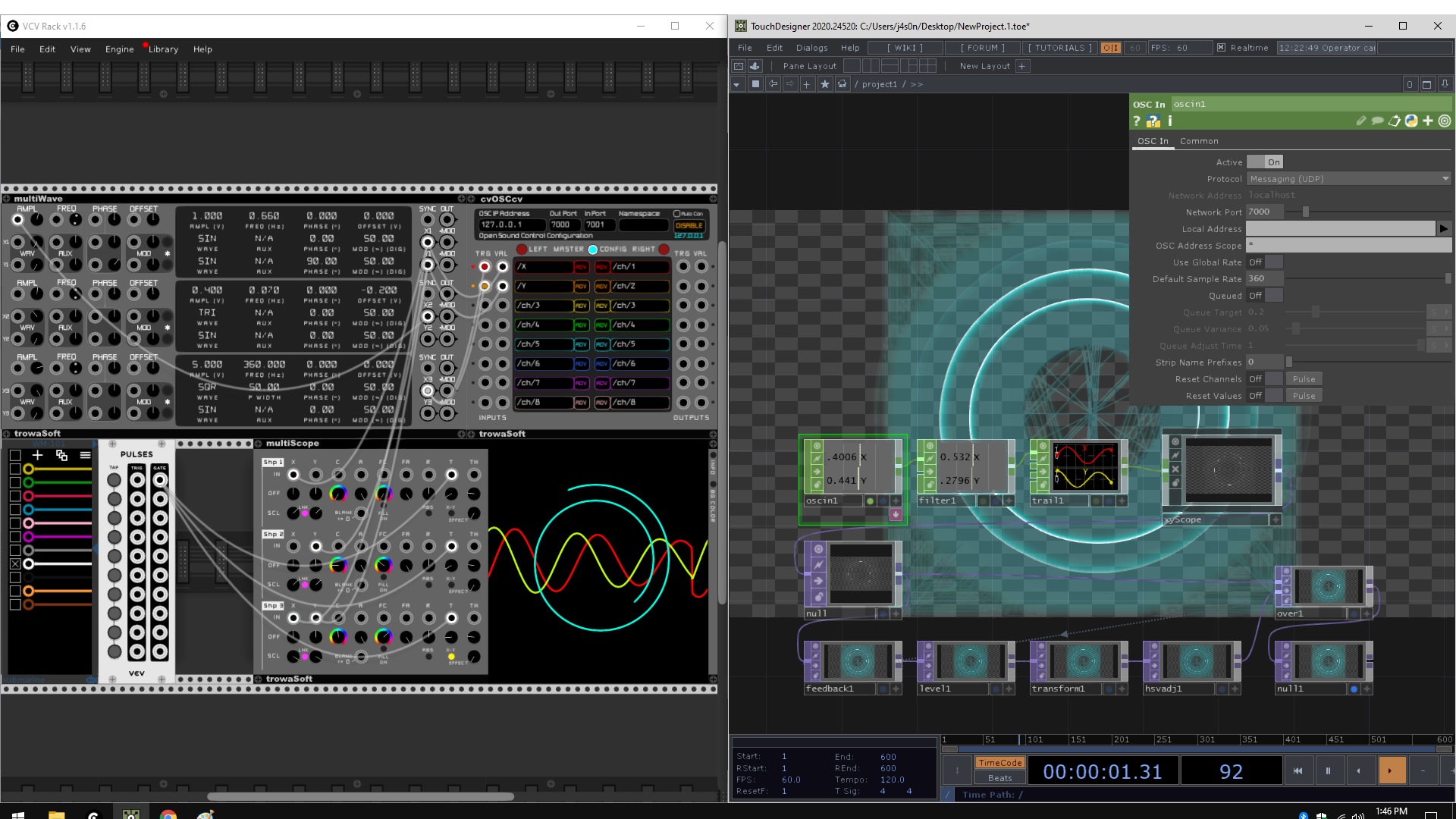
Task: Click the WIKI button
Action: tap(905, 48)
